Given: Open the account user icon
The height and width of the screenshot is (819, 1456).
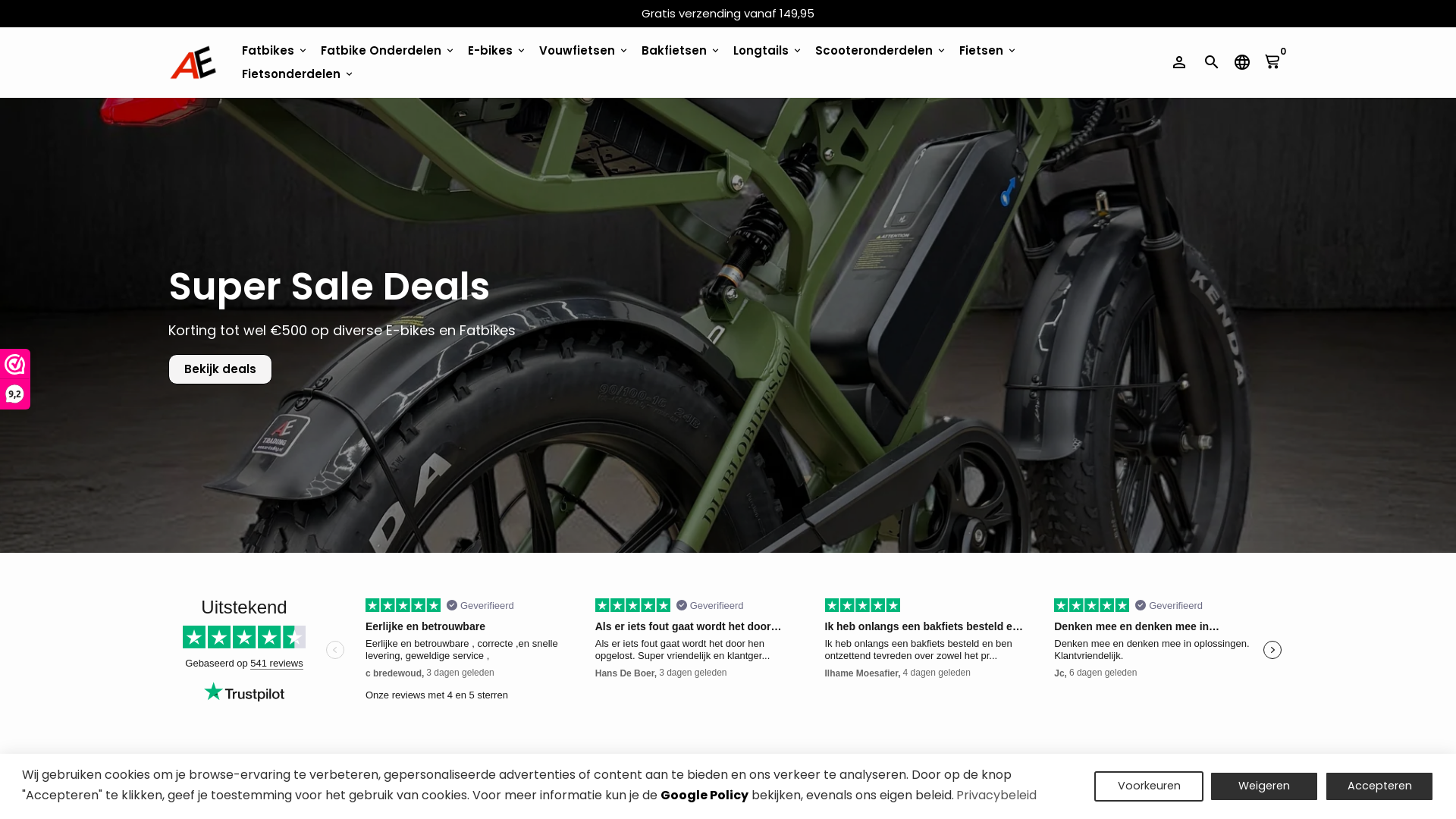Looking at the screenshot, I should (1178, 62).
